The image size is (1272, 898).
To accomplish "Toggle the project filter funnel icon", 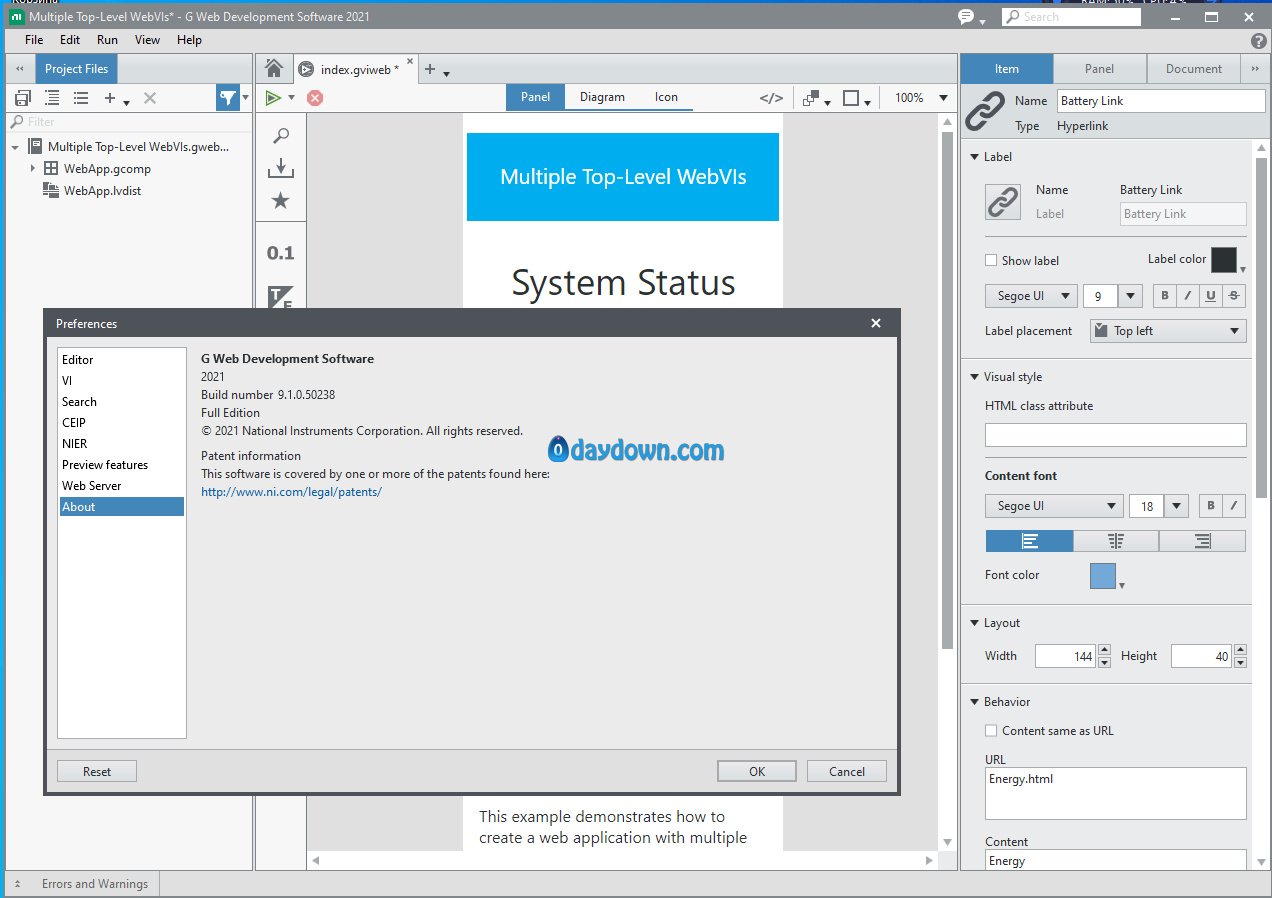I will [x=228, y=98].
